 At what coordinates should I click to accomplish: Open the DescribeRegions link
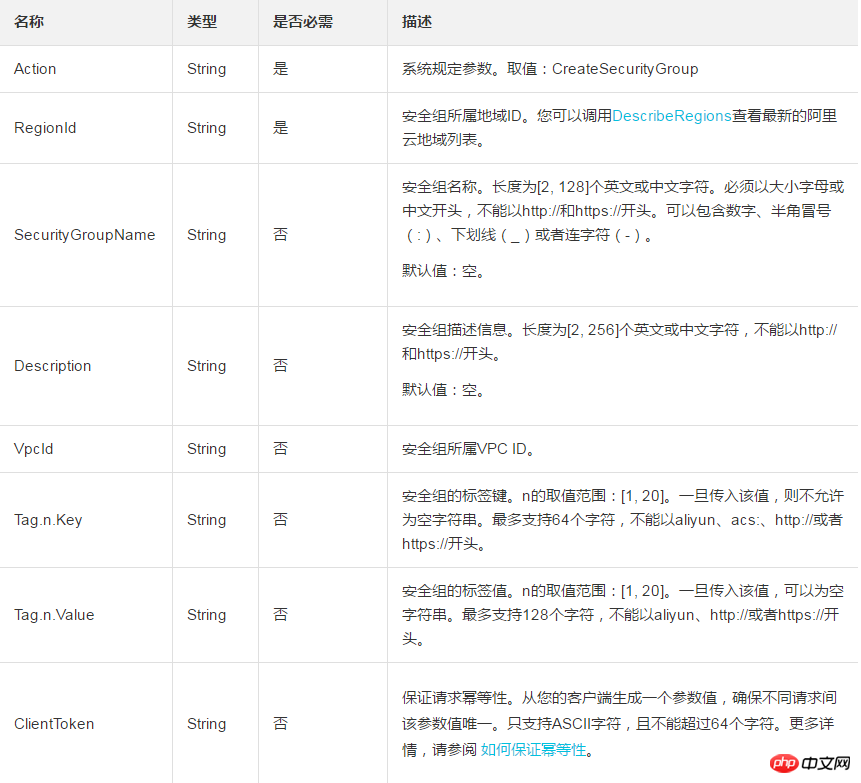pos(671,116)
